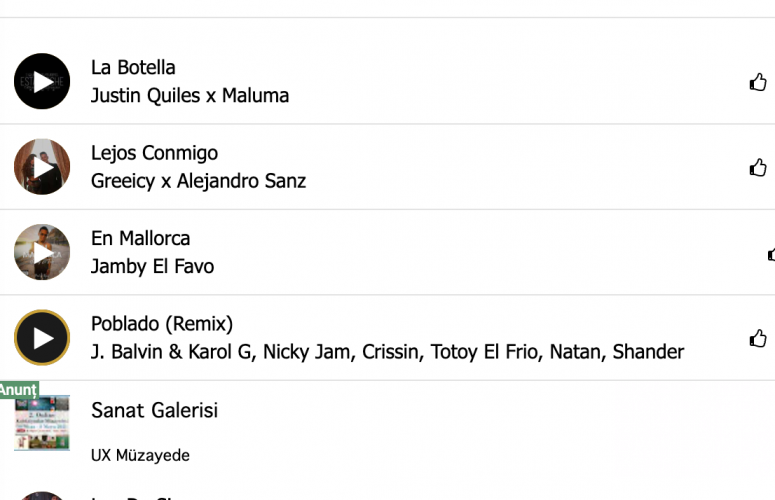Select artist Greeicy x Alejandro Sanz
The image size is (775, 500).
(x=198, y=181)
